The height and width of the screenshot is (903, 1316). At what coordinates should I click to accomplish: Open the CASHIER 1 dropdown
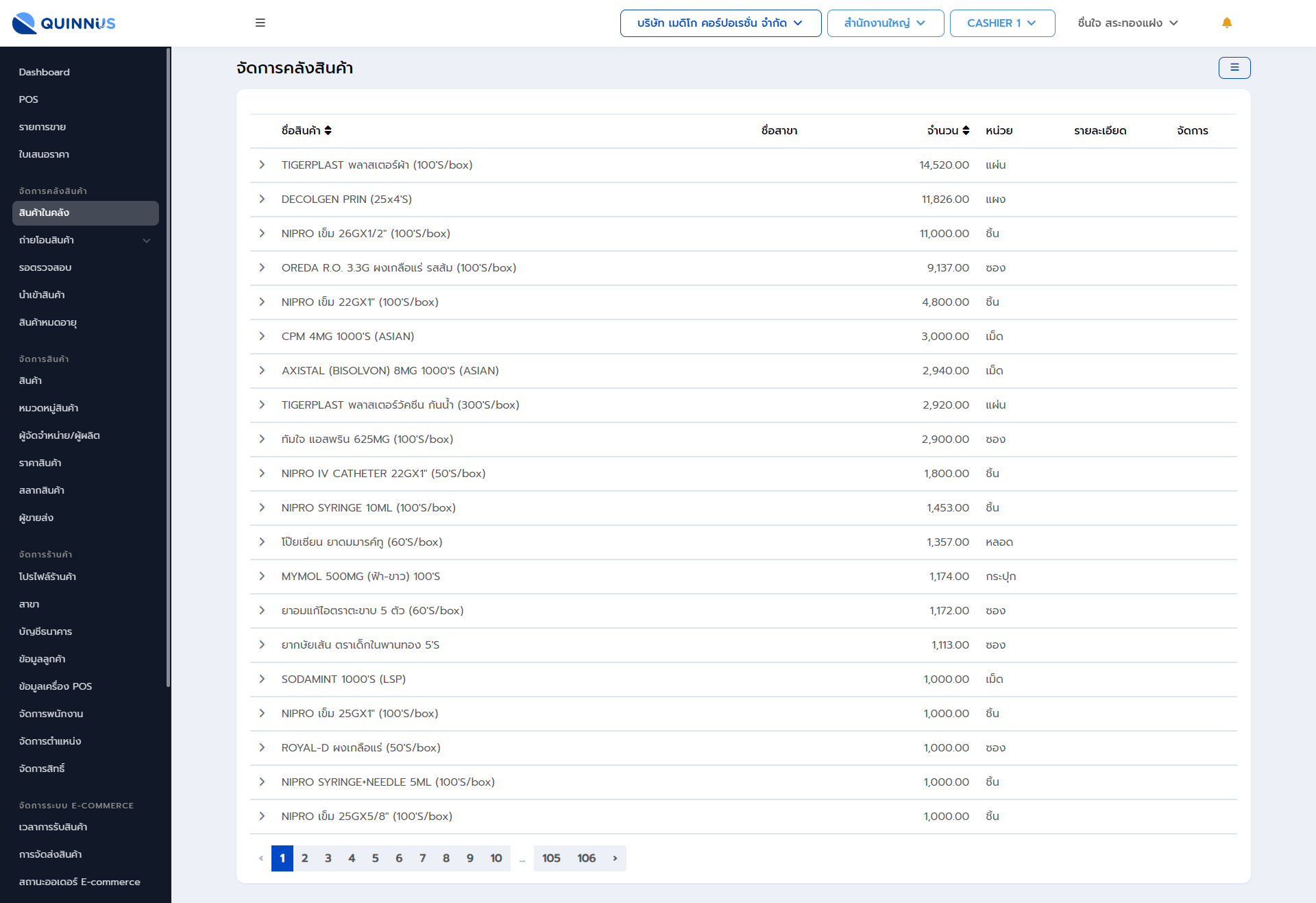point(1001,23)
